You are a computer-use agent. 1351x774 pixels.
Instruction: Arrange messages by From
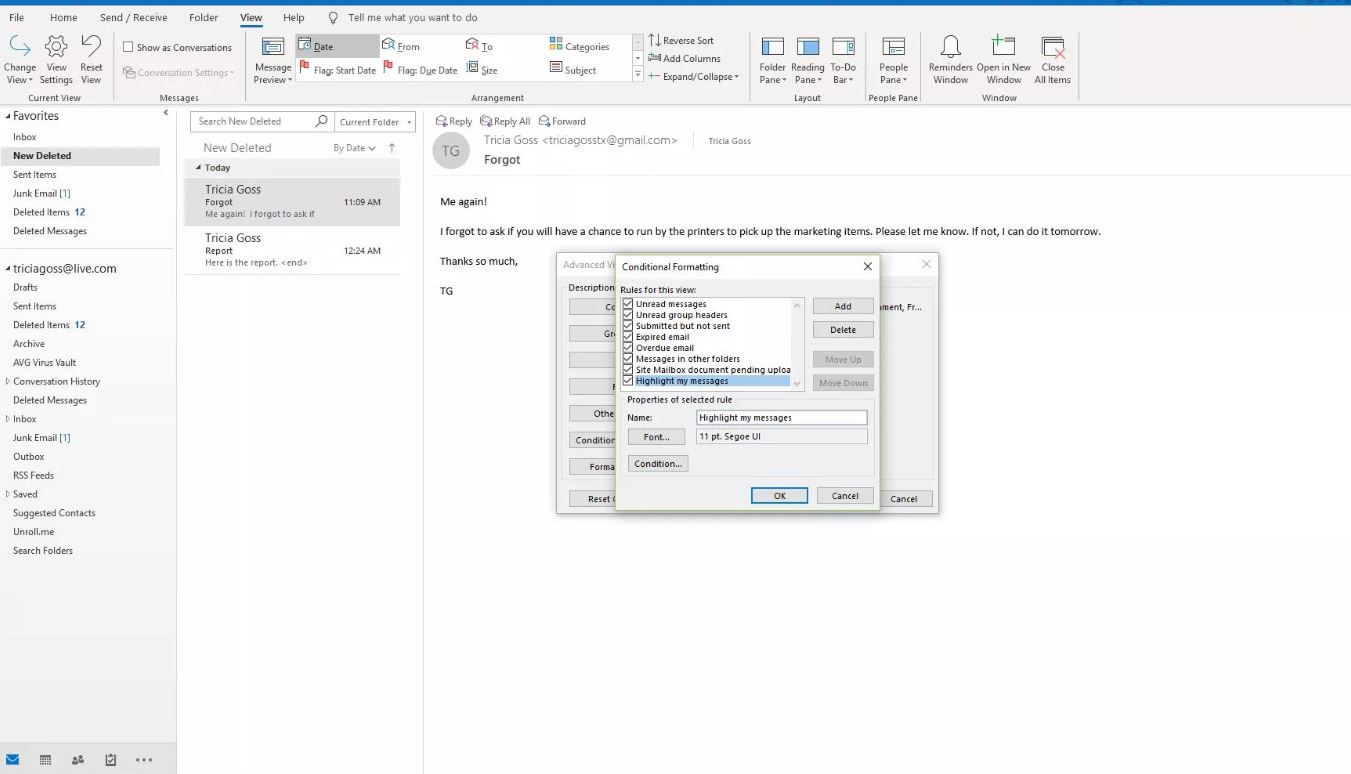[401, 46]
